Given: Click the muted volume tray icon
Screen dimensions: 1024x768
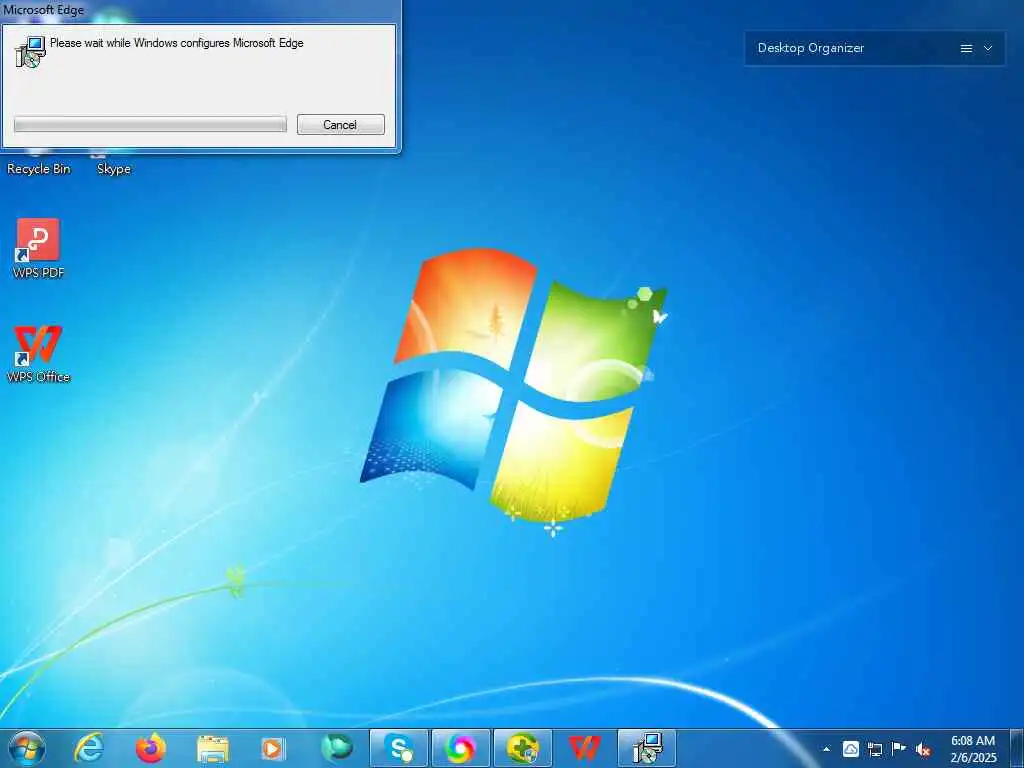Looking at the screenshot, I should [923, 749].
